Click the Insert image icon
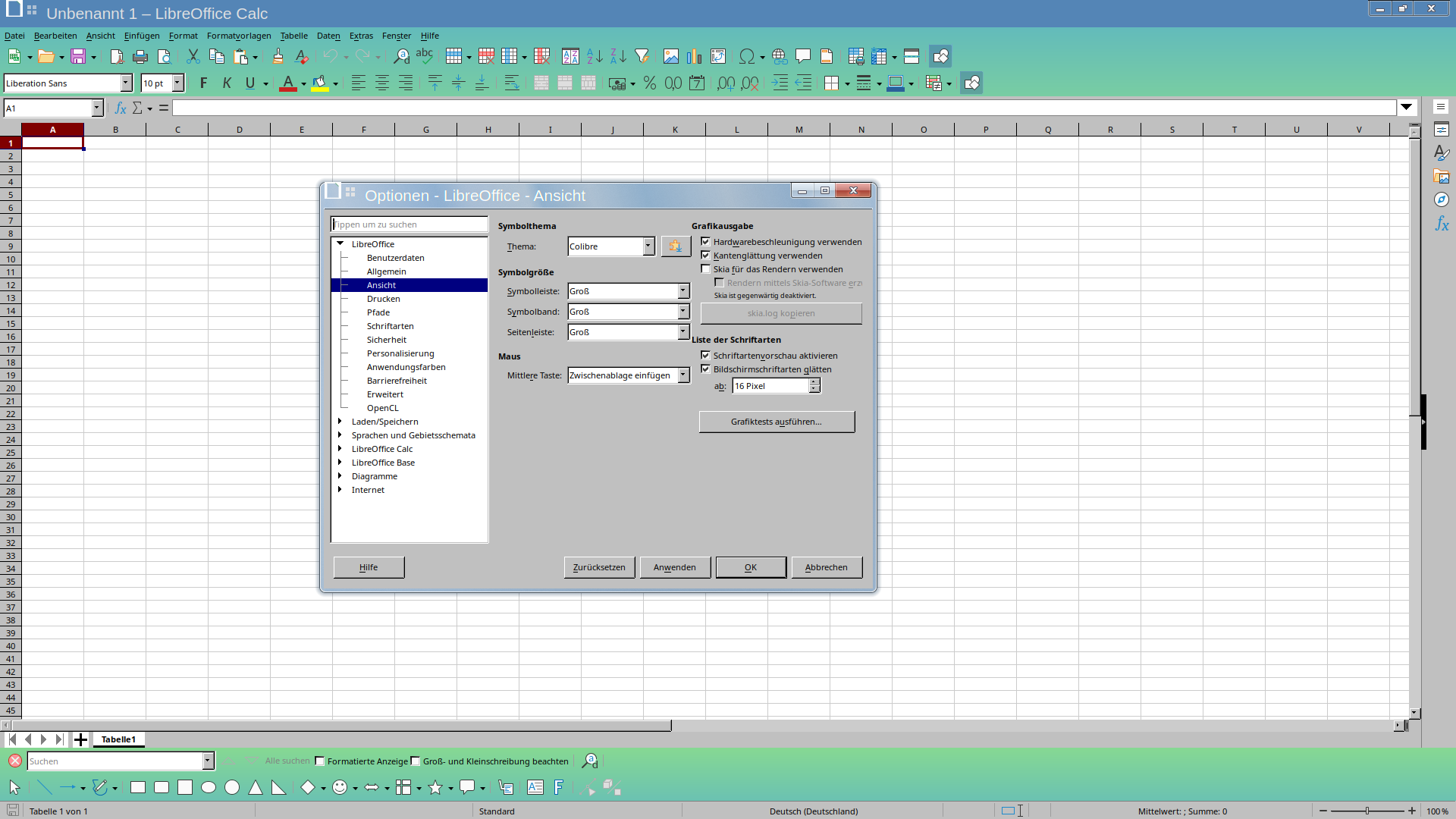Viewport: 1456px width, 819px height. point(671,56)
